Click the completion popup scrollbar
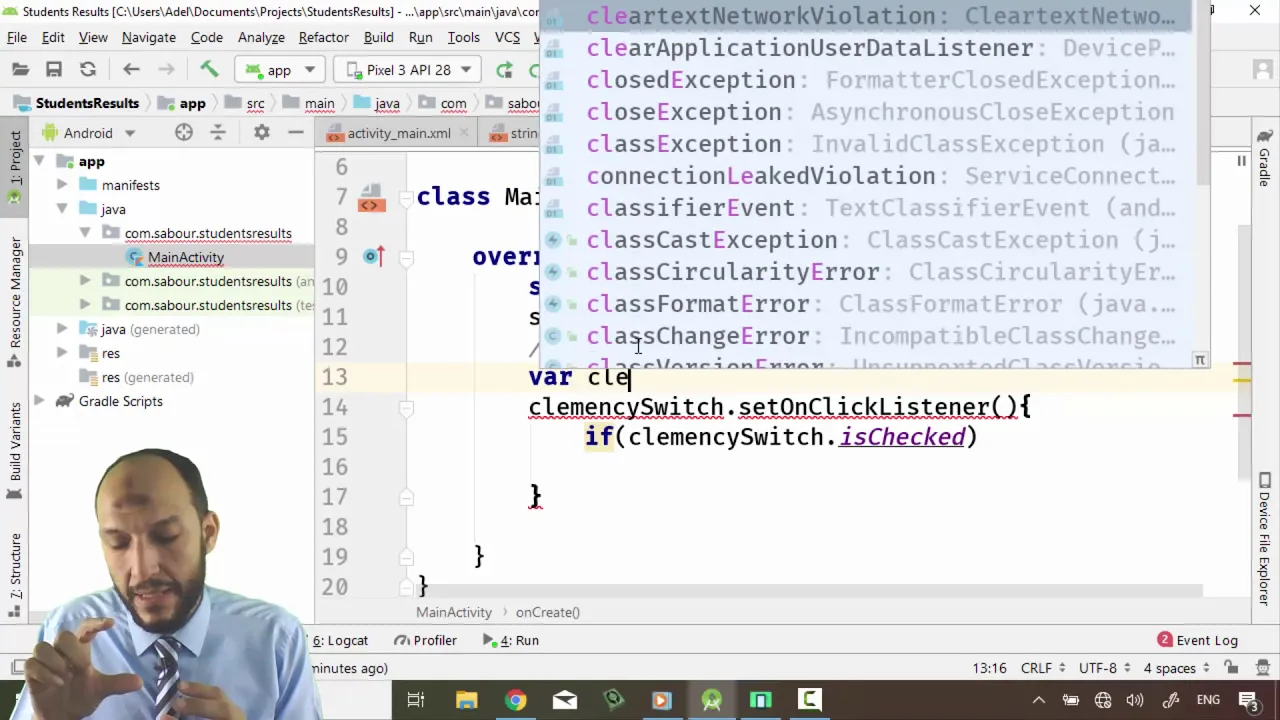This screenshot has width=1280, height=720. [1201, 95]
